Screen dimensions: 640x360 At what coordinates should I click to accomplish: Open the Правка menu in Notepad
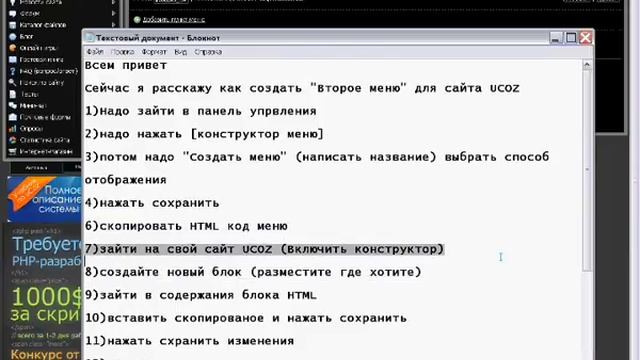(122, 52)
